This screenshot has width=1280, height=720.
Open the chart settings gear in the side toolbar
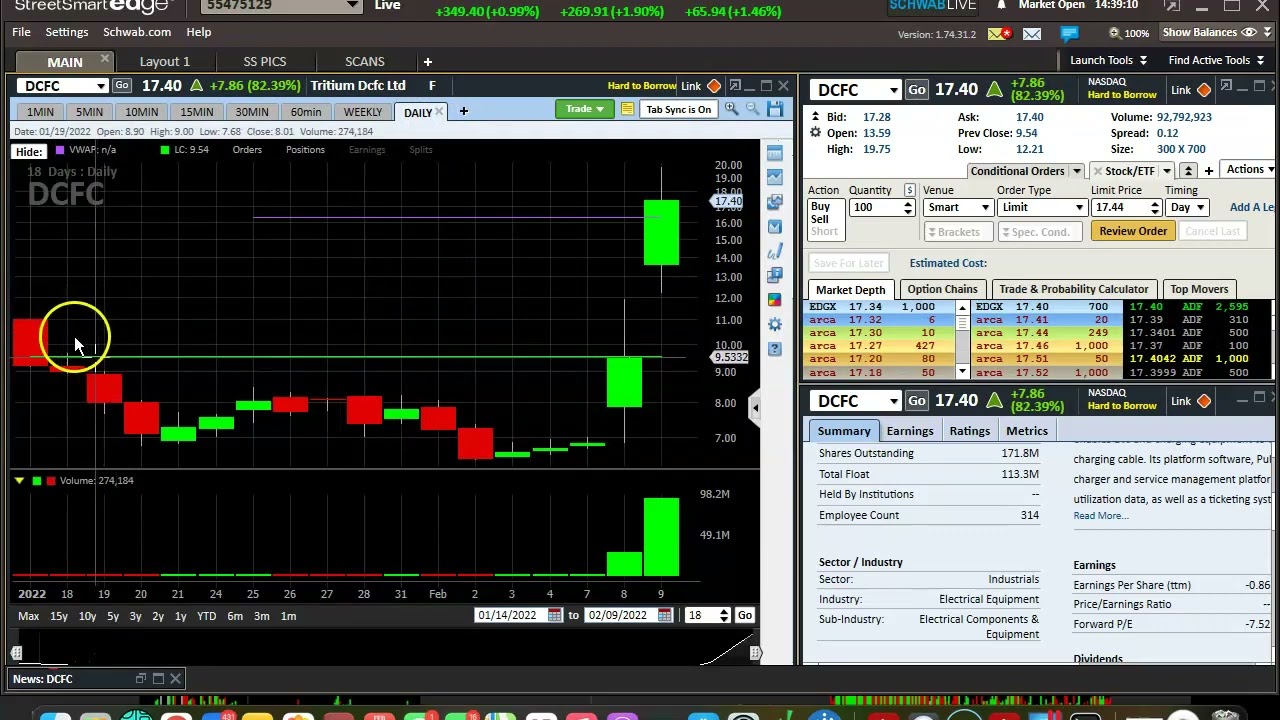[x=775, y=324]
